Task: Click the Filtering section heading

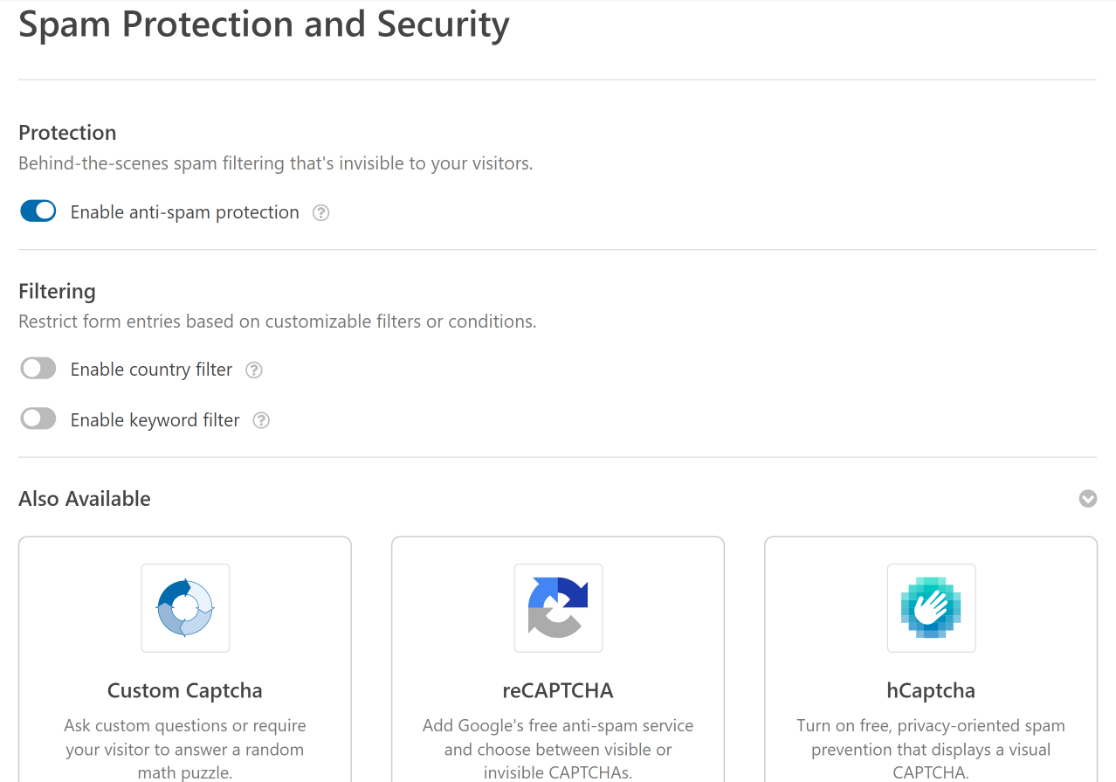Action: point(57,291)
